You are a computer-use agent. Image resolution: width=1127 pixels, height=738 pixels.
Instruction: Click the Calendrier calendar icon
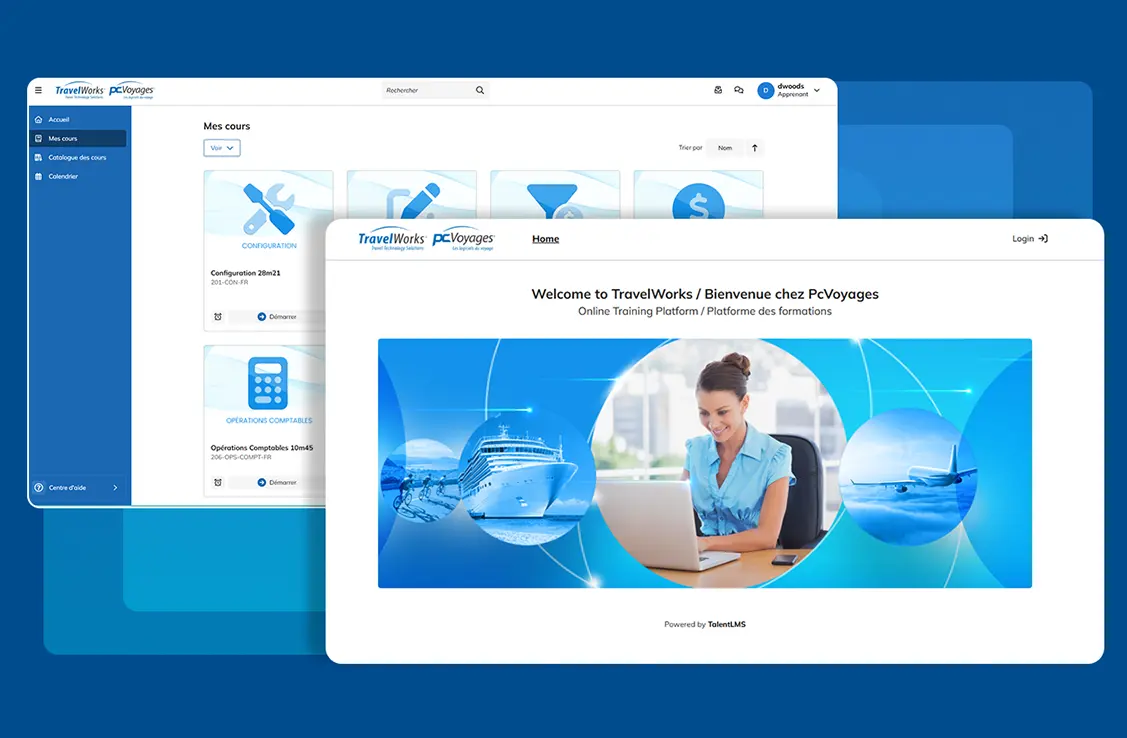(x=39, y=176)
